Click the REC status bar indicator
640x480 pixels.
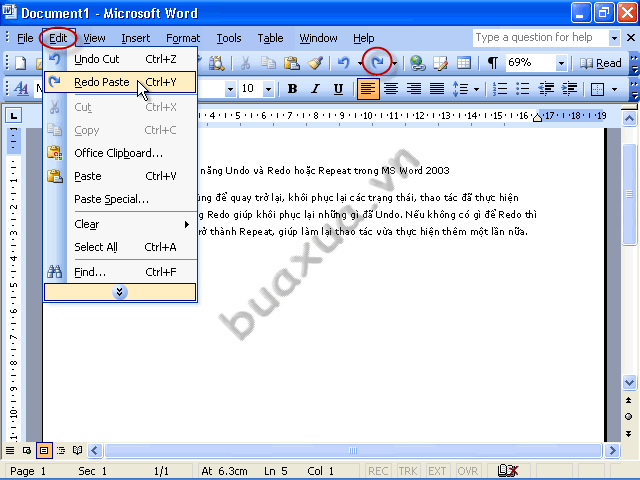click(x=378, y=471)
